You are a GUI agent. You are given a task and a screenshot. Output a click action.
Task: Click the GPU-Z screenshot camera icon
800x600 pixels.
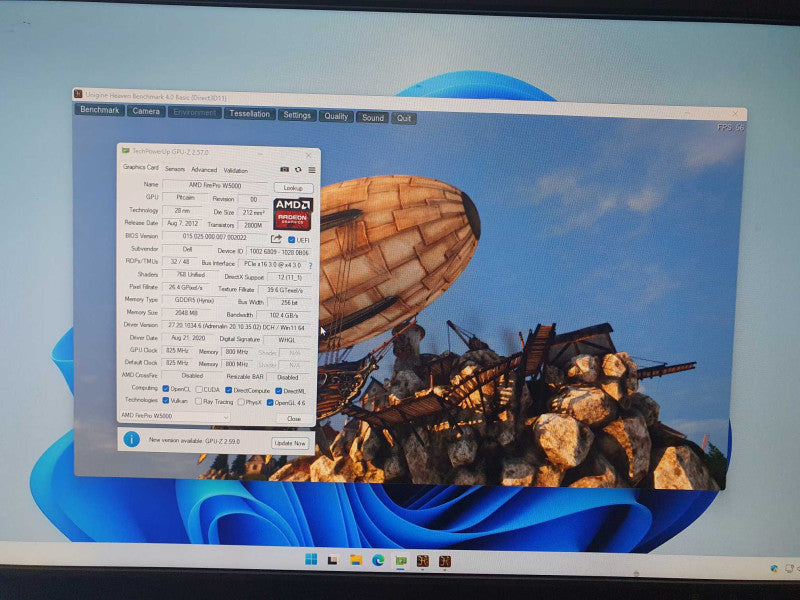(284, 169)
